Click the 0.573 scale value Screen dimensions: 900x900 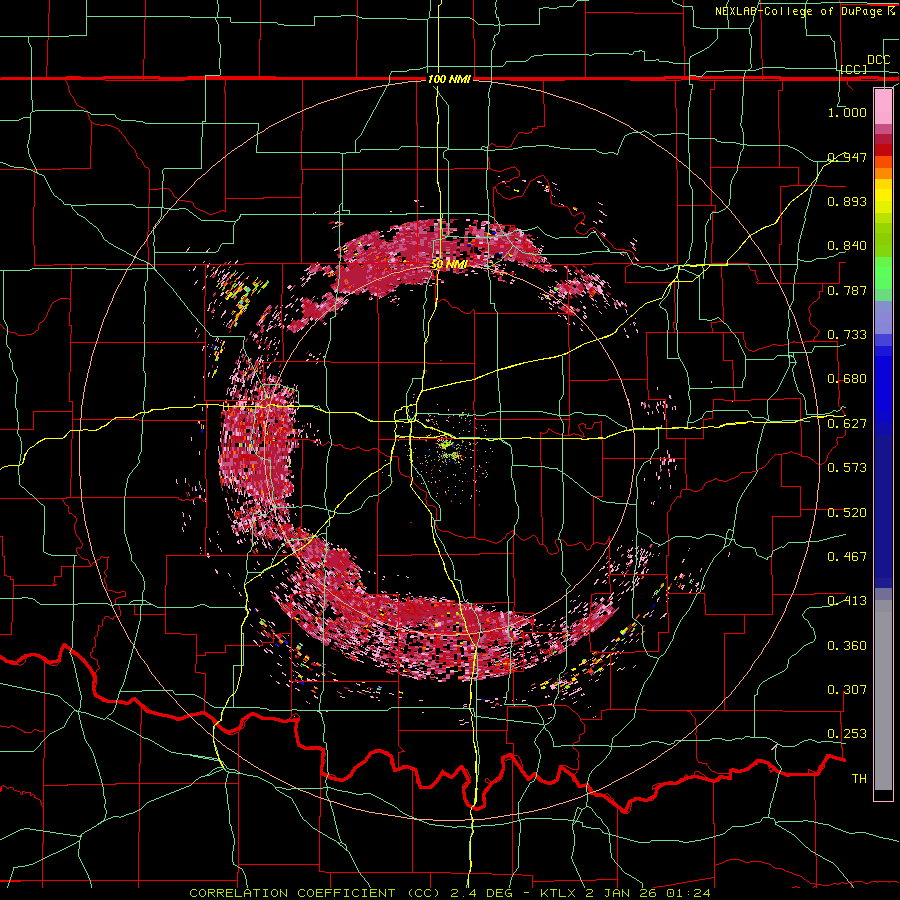coord(847,467)
